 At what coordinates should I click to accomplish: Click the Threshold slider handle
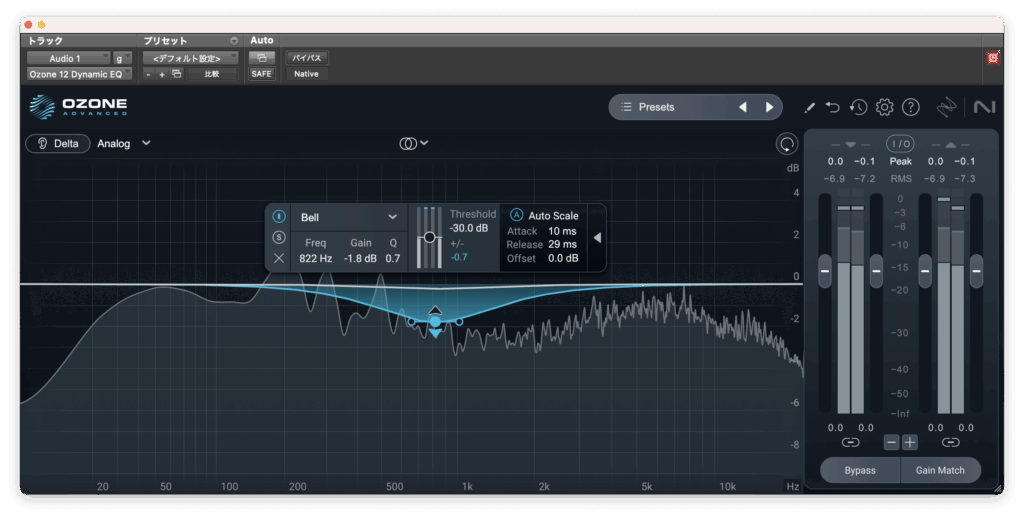coord(429,237)
